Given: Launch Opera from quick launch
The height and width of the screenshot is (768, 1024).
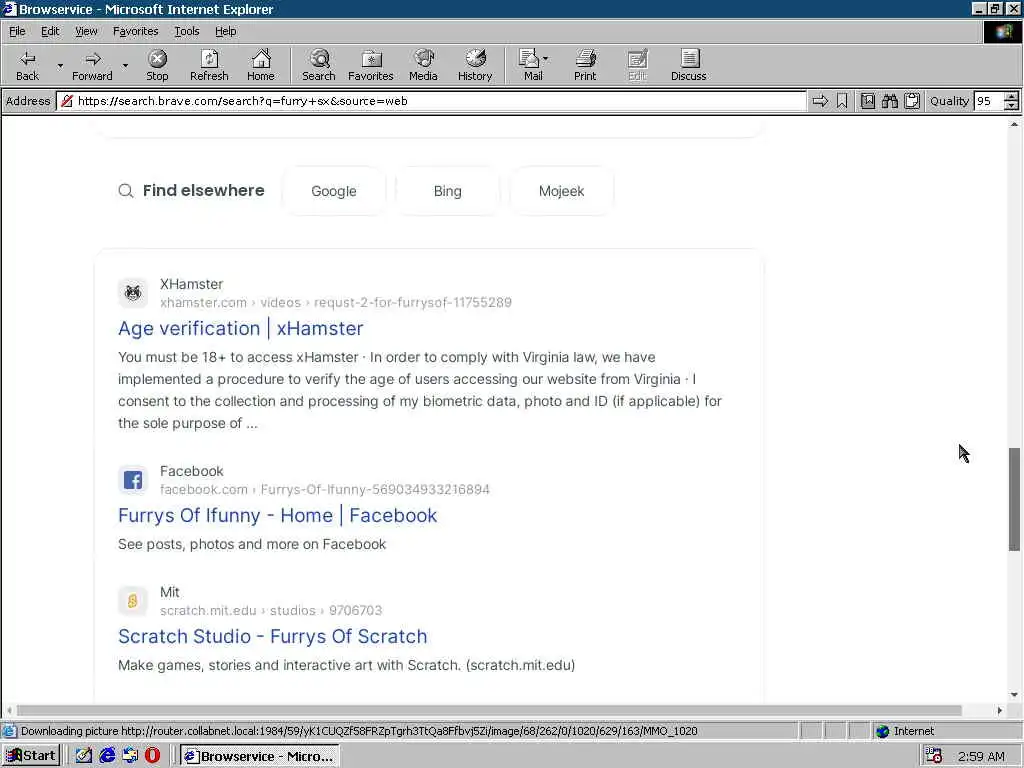Looking at the screenshot, I should click(152, 756).
